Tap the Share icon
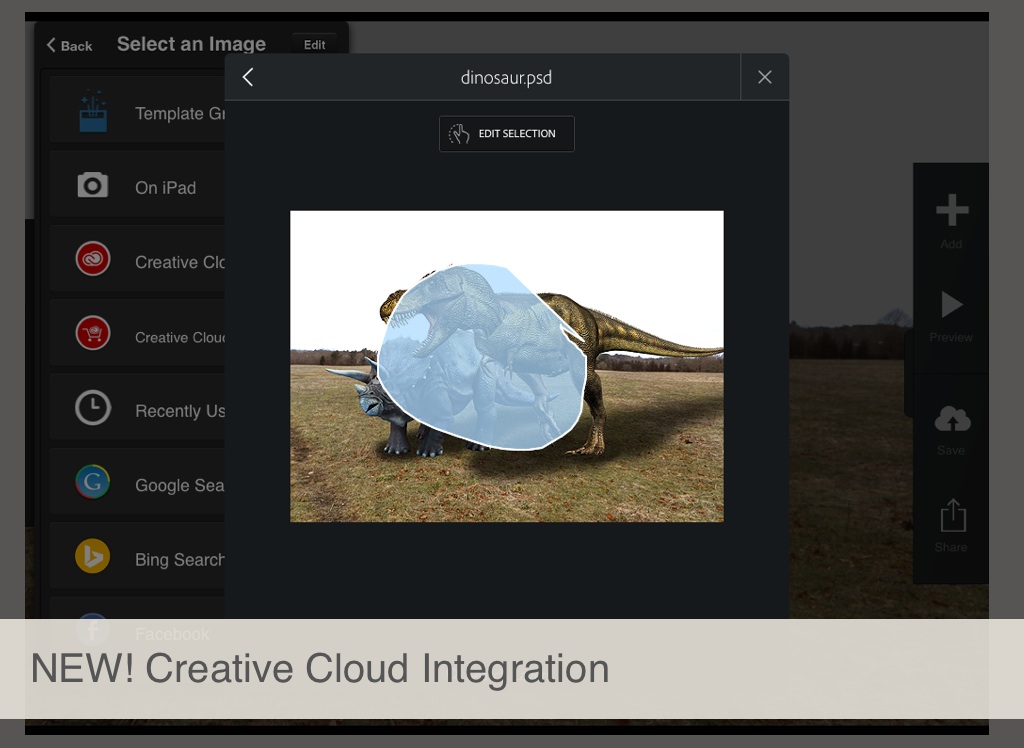Image resolution: width=1024 pixels, height=748 pixels. tap(951, 517)
